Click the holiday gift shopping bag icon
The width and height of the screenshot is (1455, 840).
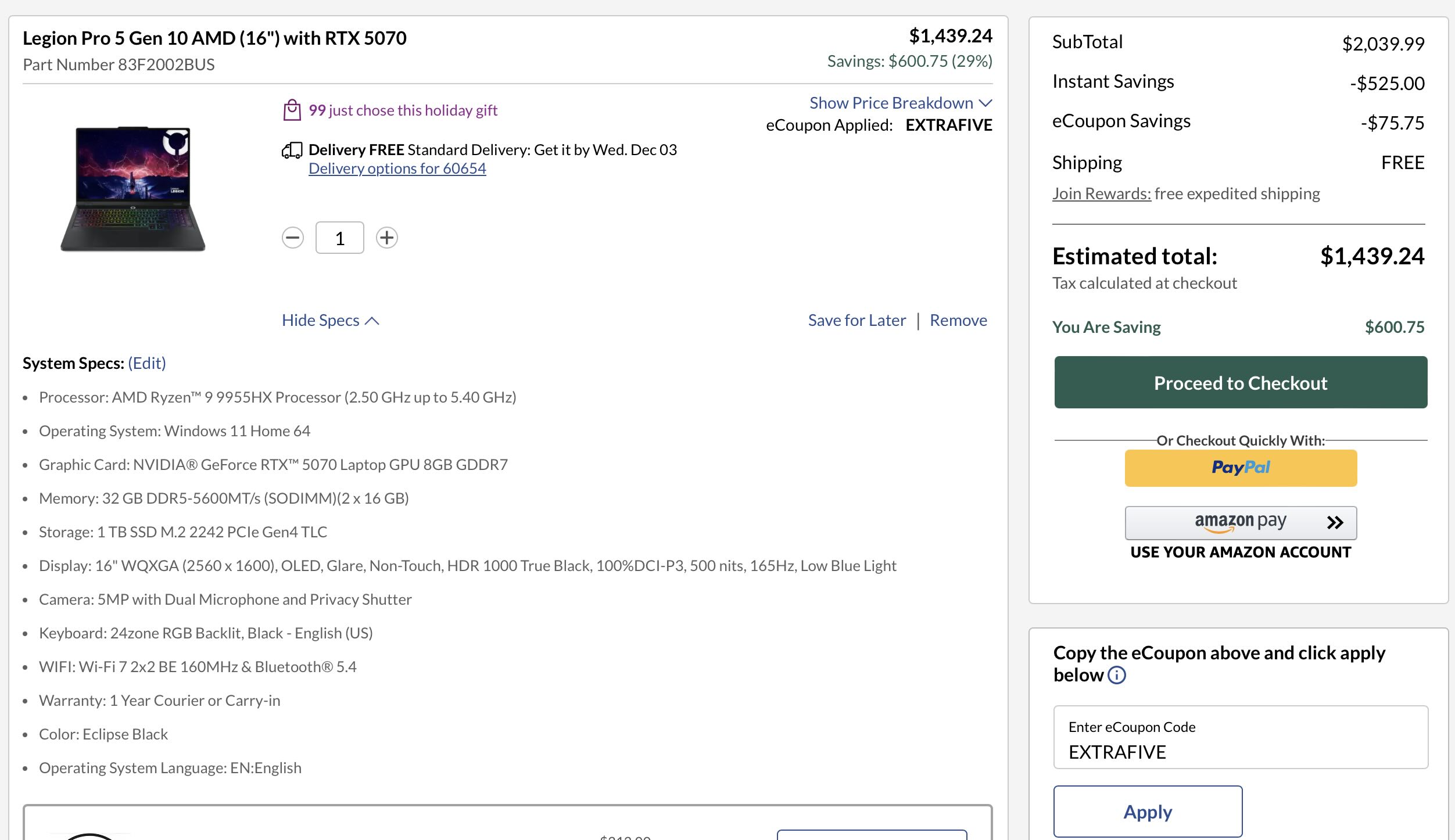(292, 110)
